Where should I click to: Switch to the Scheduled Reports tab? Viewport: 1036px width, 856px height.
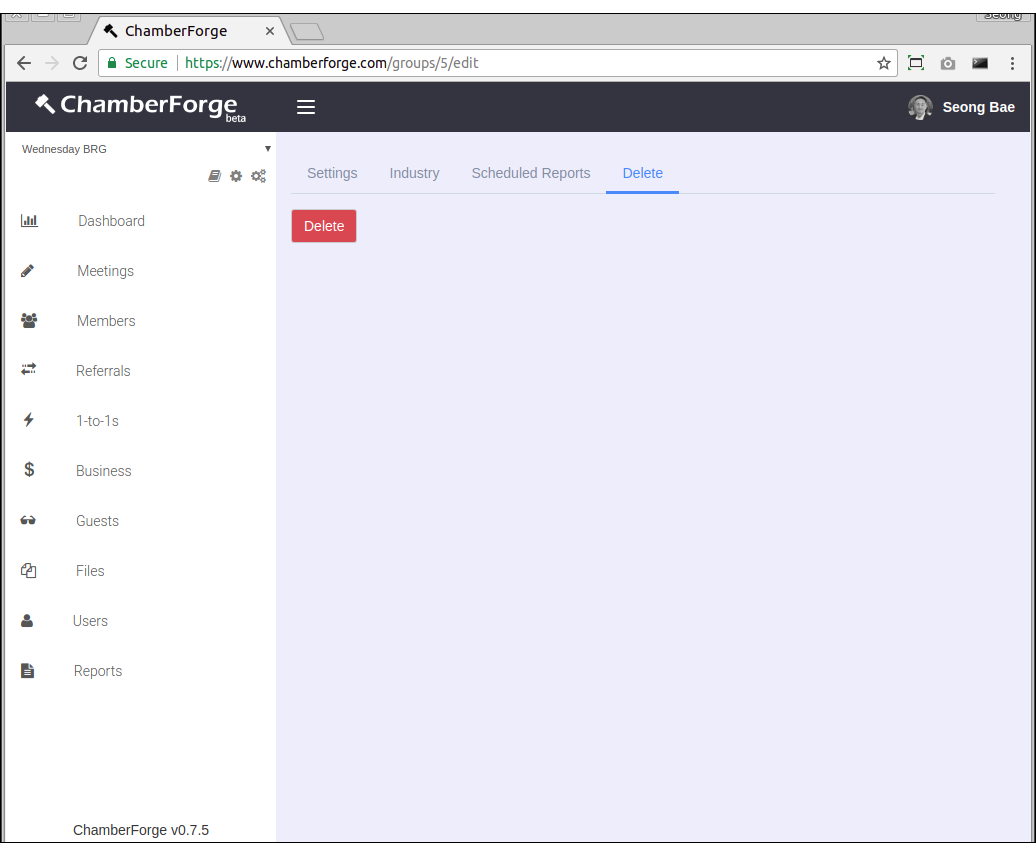(530, 173)
